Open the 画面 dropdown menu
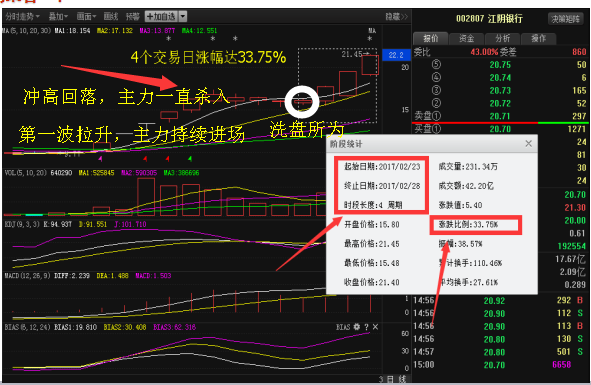This screenshot has width=591, height=385. [x=86, y=17]
